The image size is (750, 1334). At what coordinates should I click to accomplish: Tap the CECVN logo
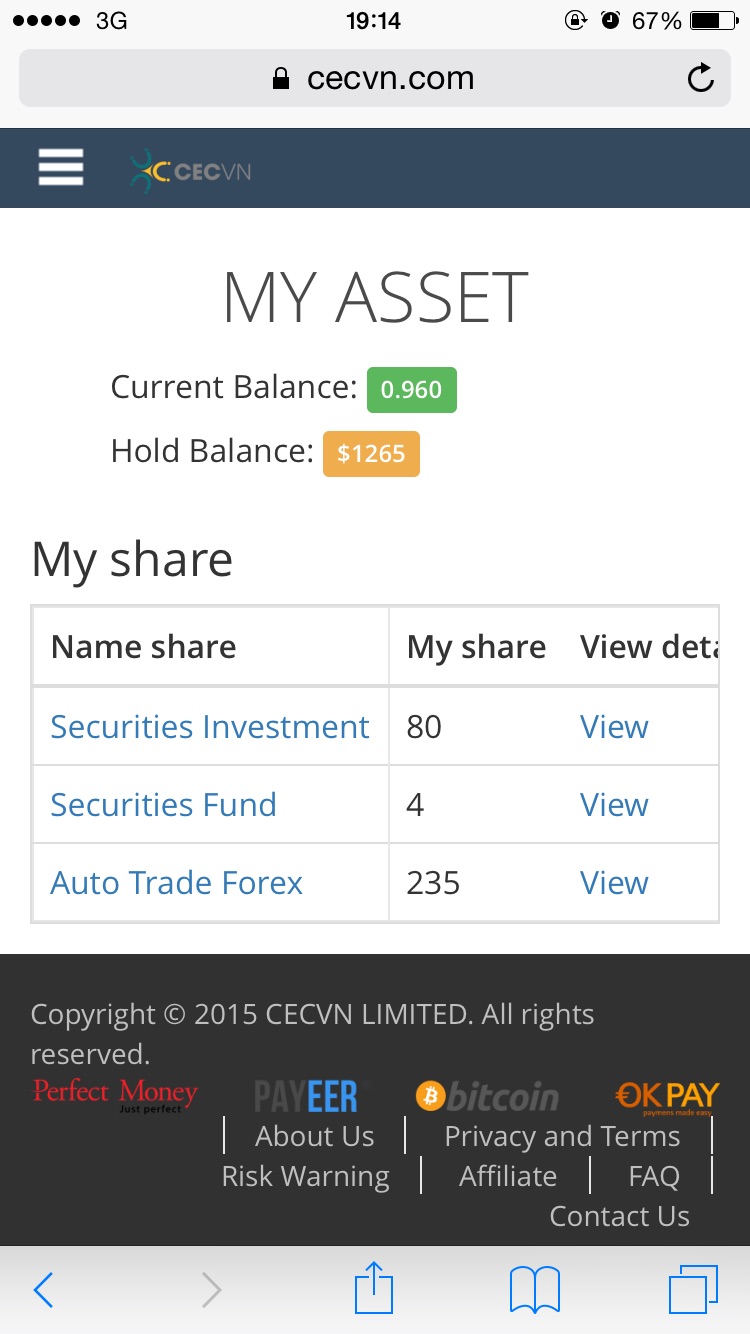pos(191,171)
